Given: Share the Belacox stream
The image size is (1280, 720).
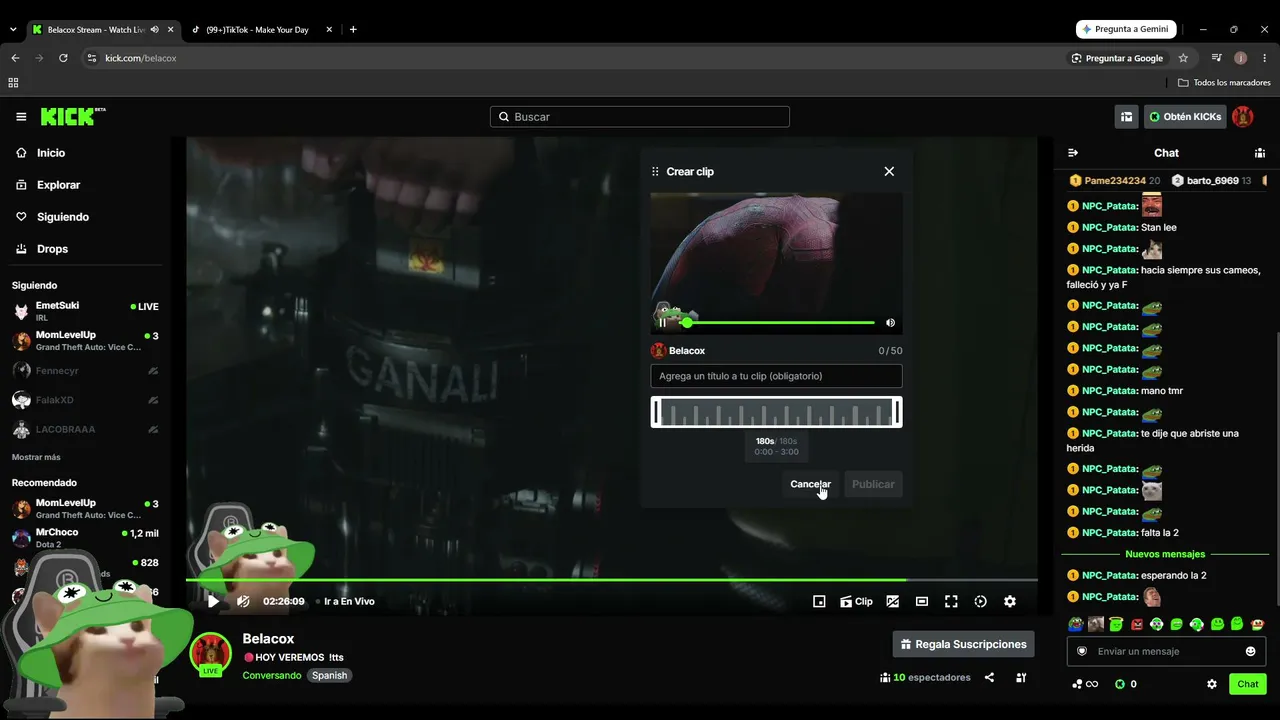Looking at the screenshot, I should [x=989, y=677].
